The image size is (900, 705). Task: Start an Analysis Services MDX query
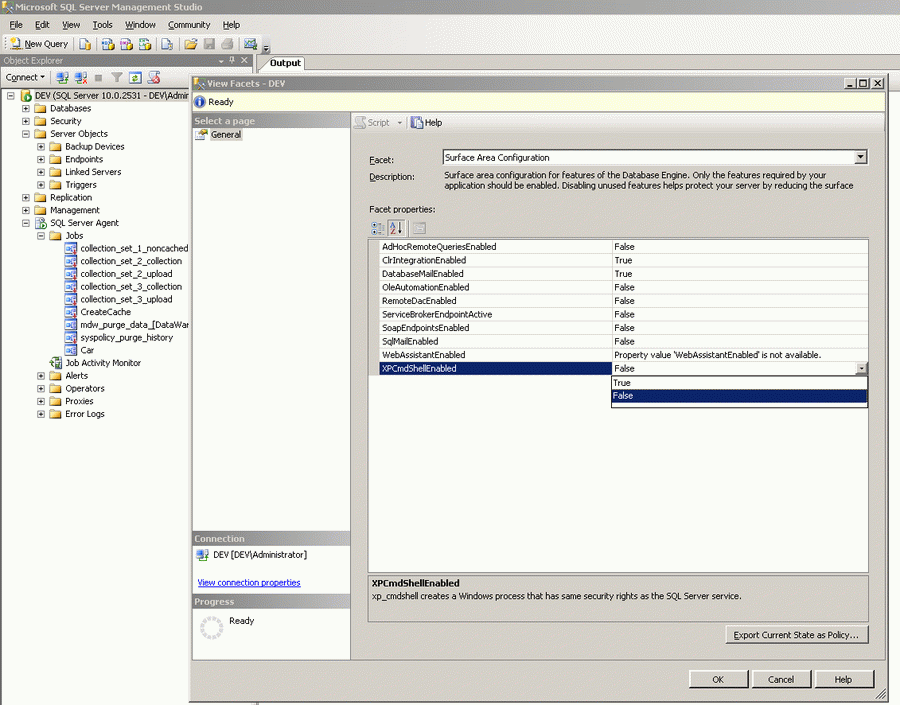click(x=107, y=44)
